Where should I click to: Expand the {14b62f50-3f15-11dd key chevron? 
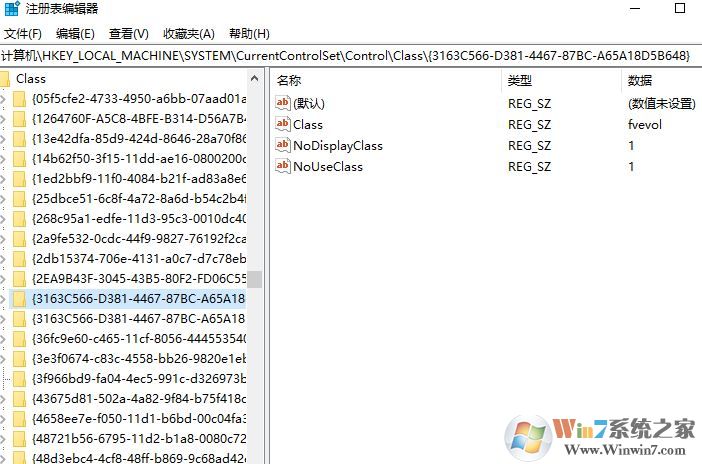3,159
